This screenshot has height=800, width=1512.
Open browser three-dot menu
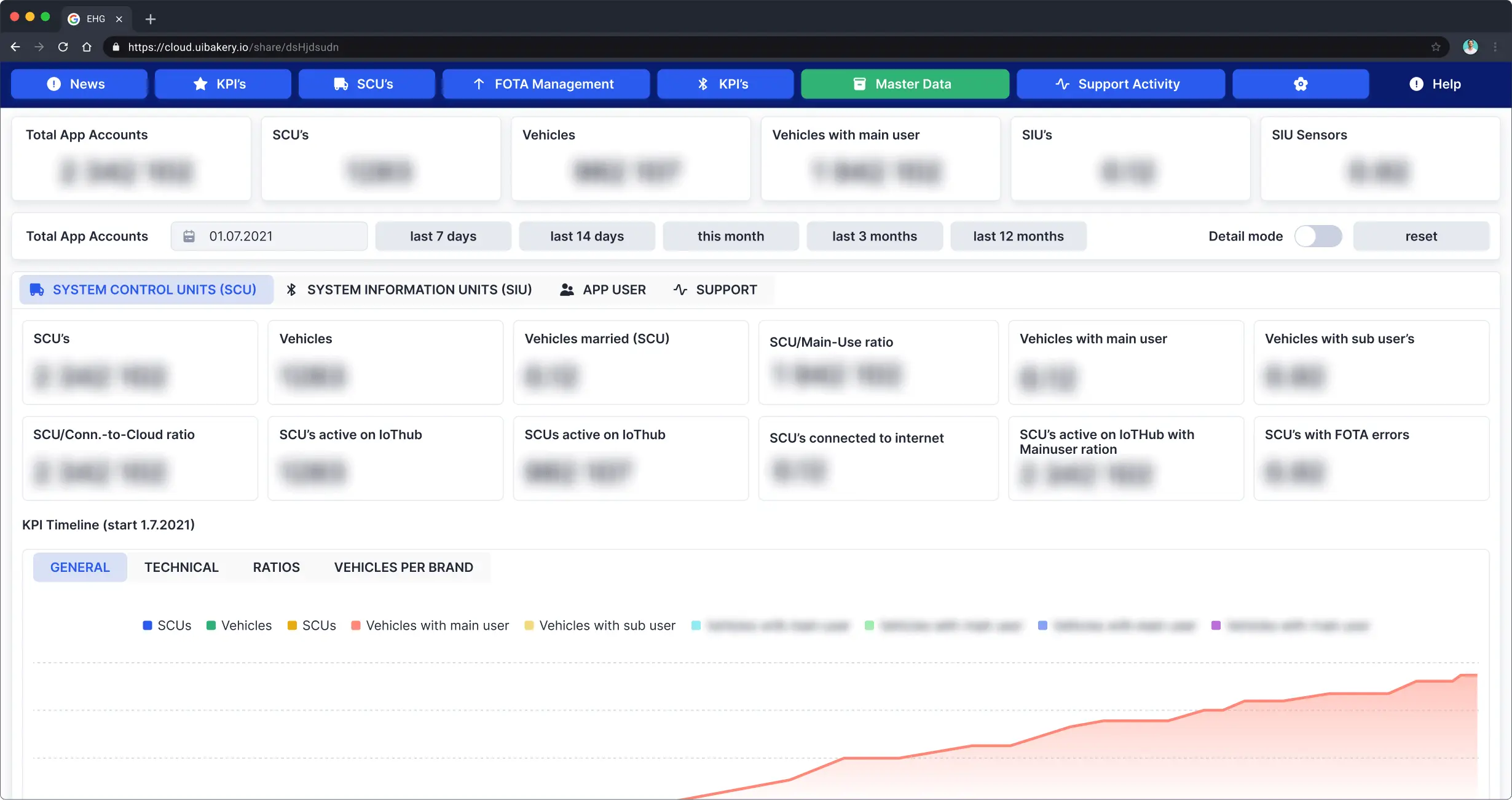pos(1495,47)
